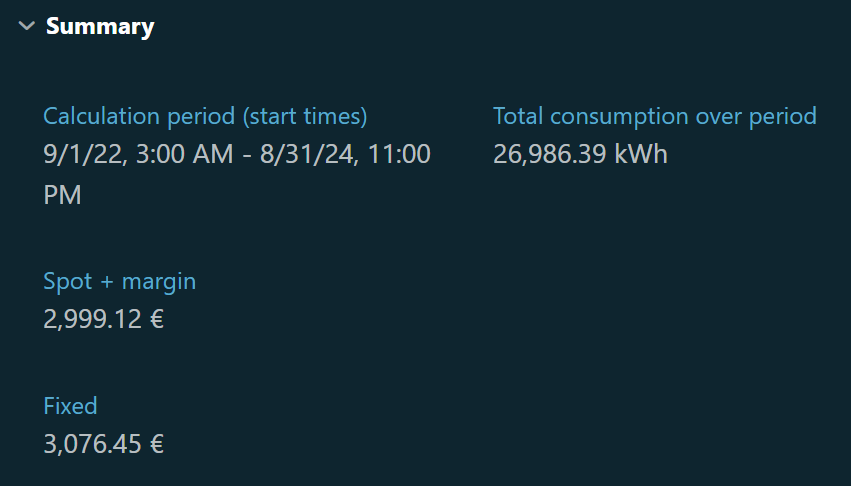Click the PM text on second line
851x486 pixels.
(62, 195)
